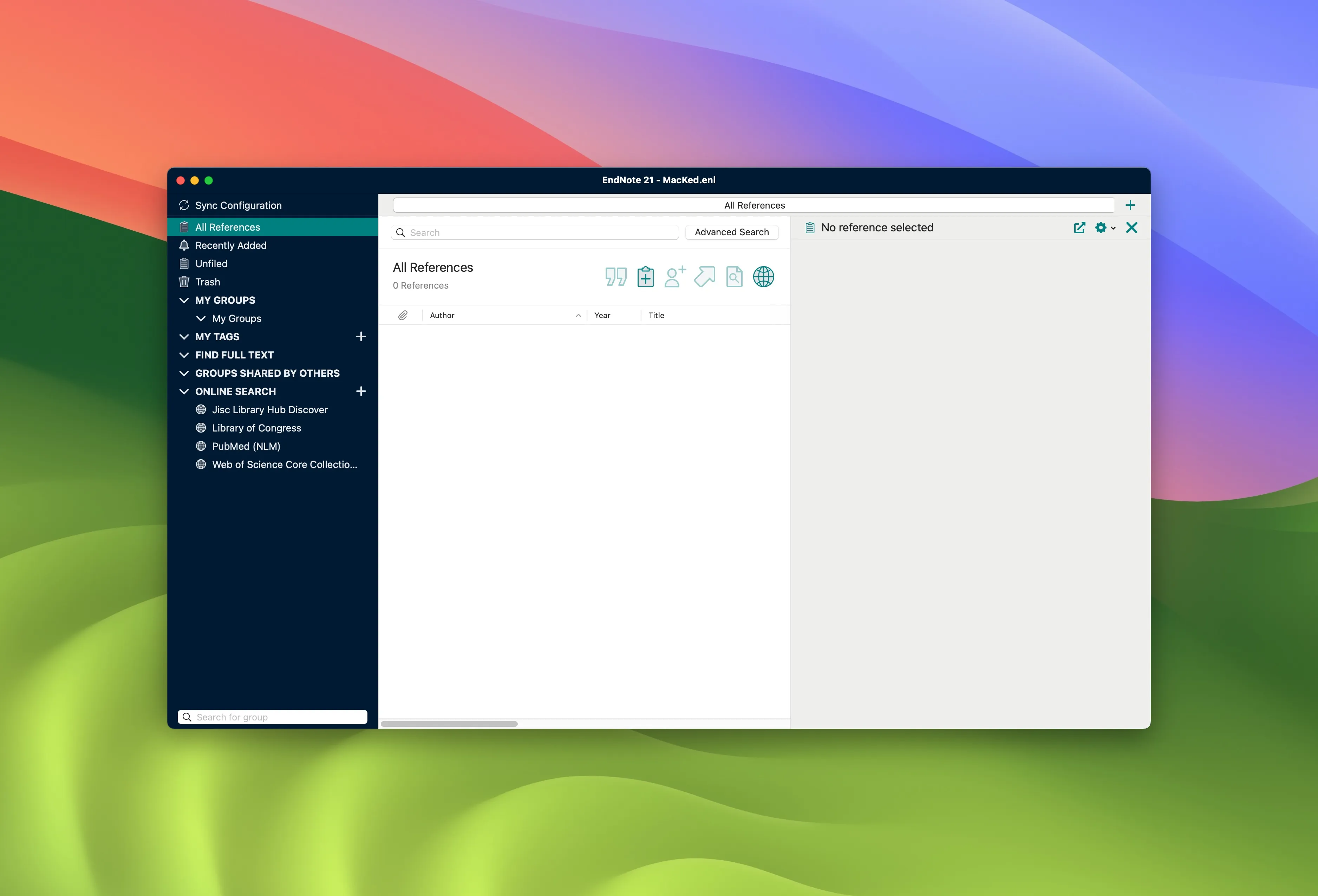Collapse the MY GROUPS section
1318x896 pixels.
[x=184, y=301]
